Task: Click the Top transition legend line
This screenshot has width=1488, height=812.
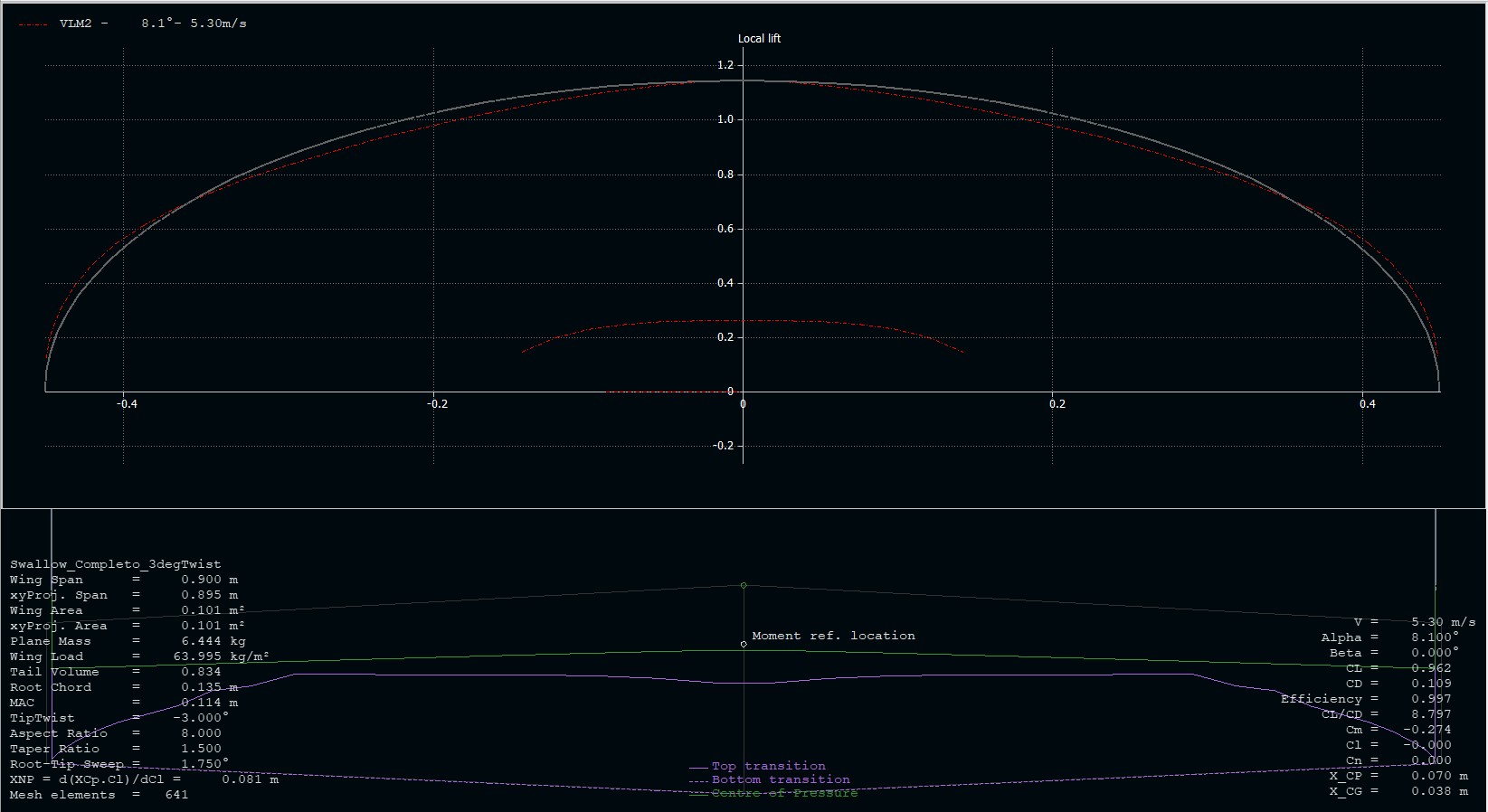Action: 698,768
